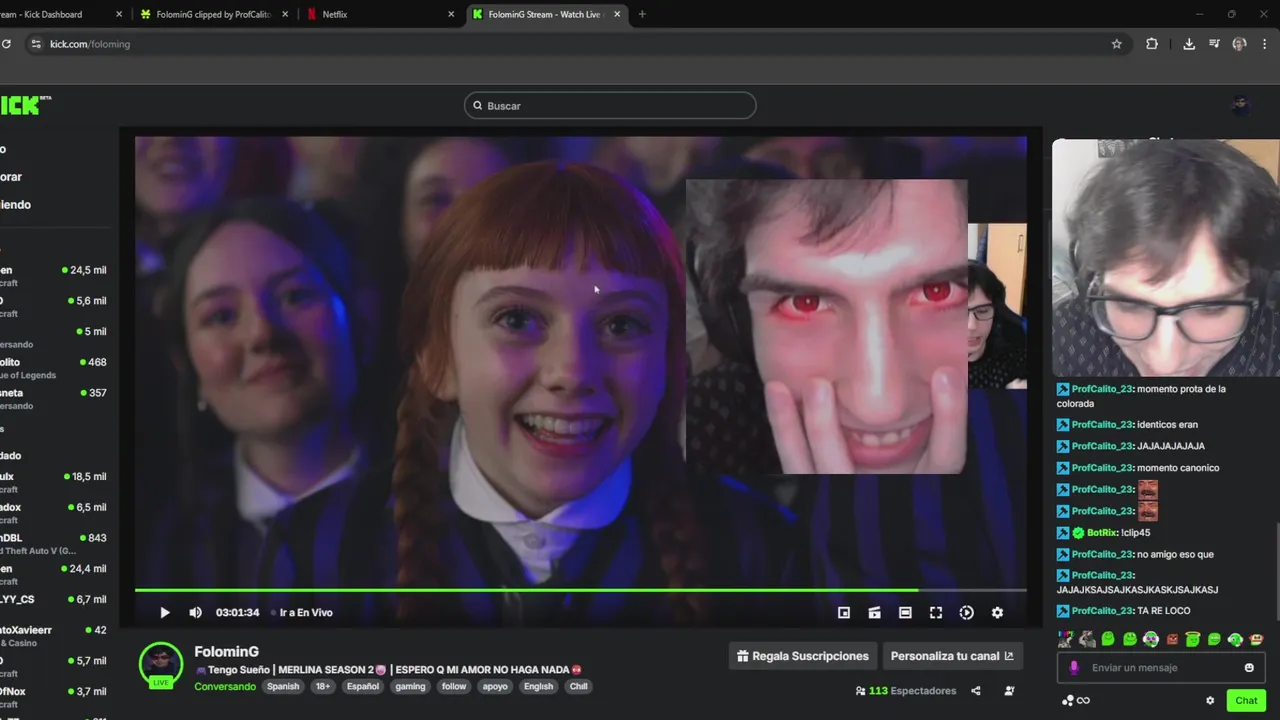Open chat settings gear icon
This screenshot has height=720, width=1280.
pos(1210,701)
